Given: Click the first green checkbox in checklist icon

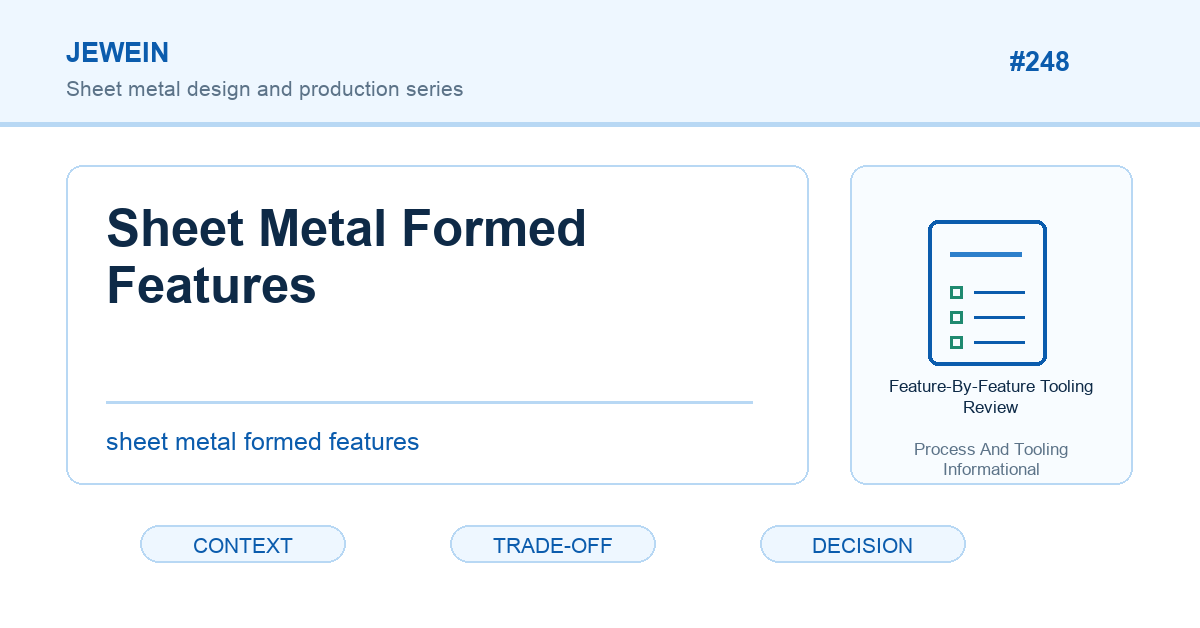Looking at the screenshot, I should [x=956, y=292].
